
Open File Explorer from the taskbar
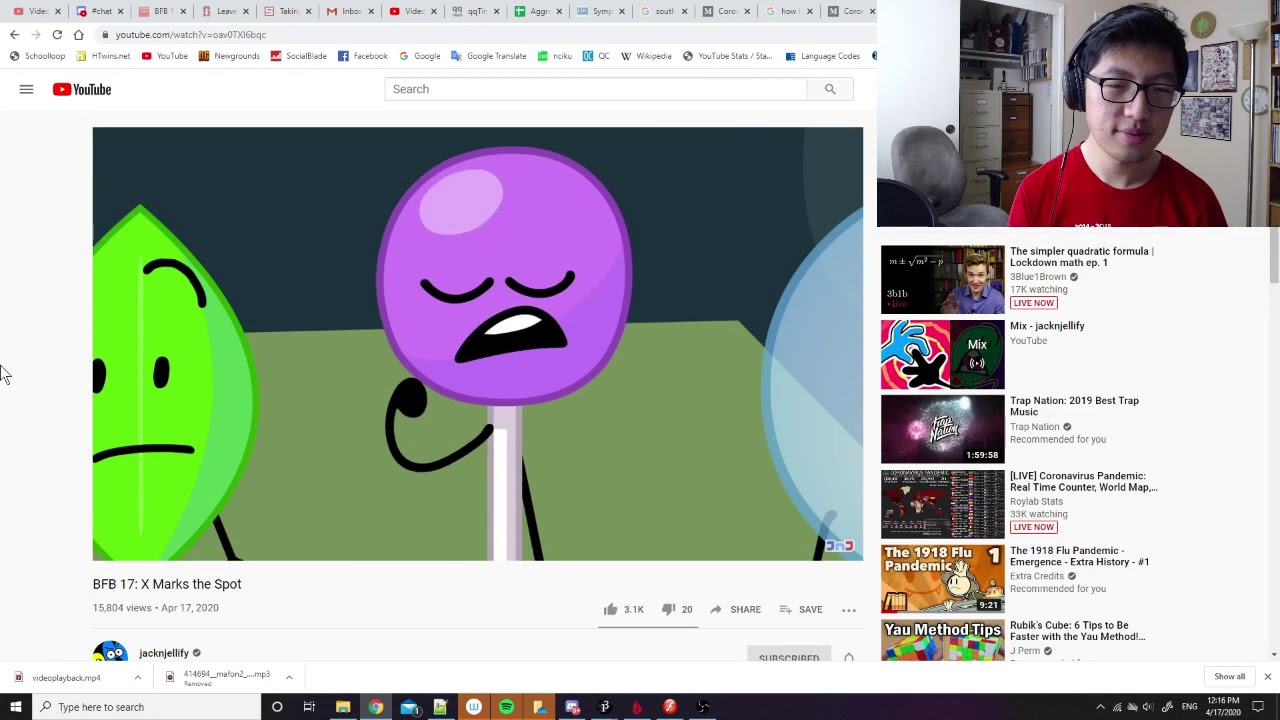pyautogui.click(x=342, y=707)
